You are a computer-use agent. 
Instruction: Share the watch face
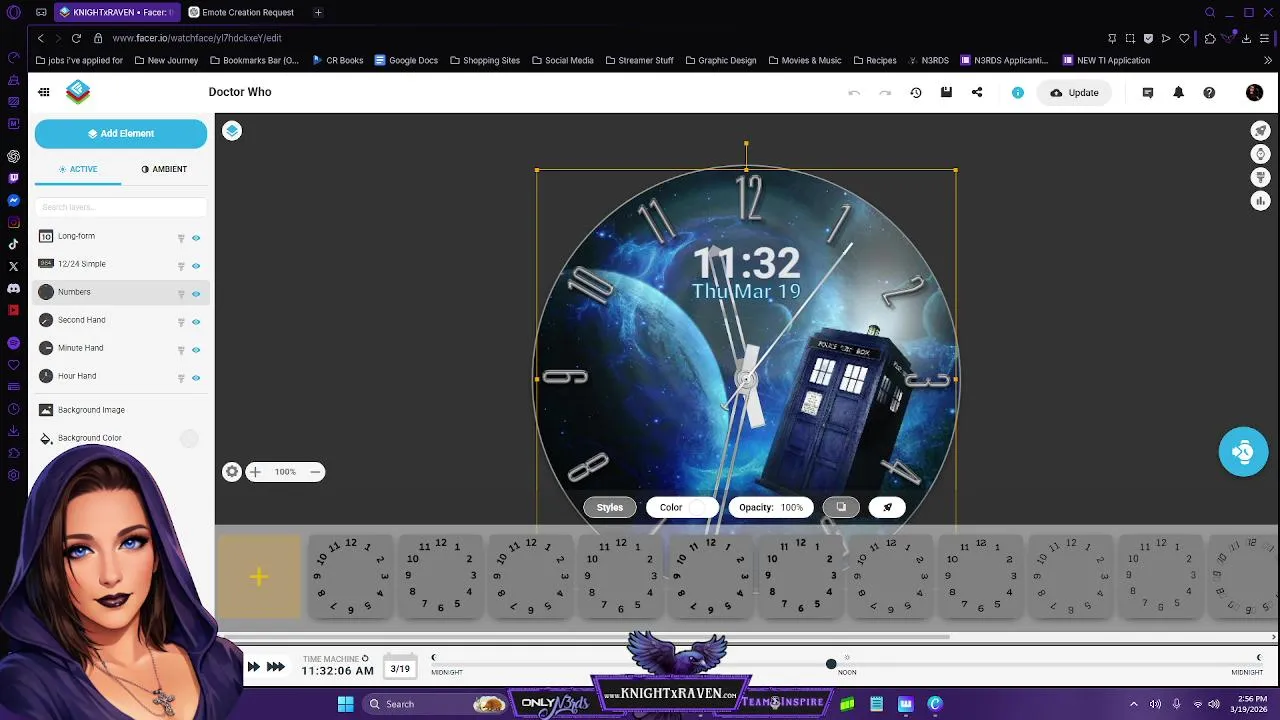click(x=977, y=92)
